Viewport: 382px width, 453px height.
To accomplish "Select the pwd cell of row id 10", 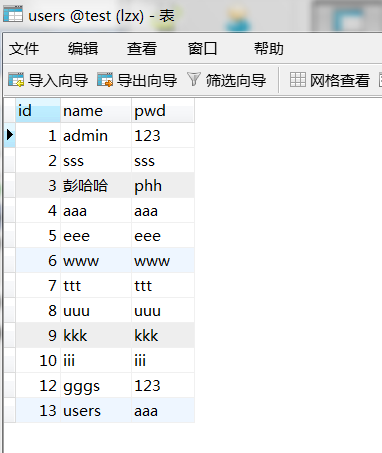I will 163,360.
